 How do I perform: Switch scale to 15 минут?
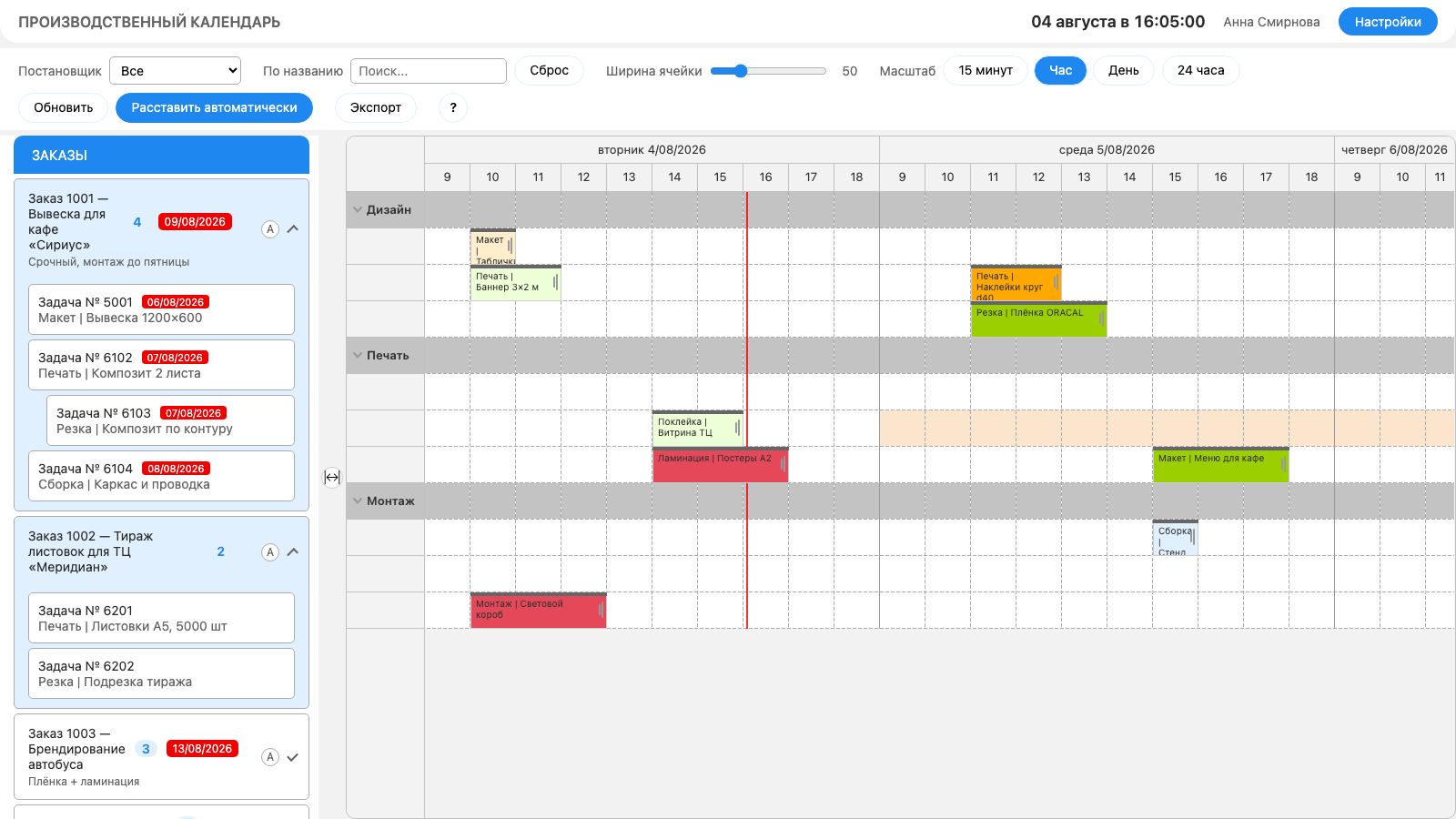tap(986, 70)
